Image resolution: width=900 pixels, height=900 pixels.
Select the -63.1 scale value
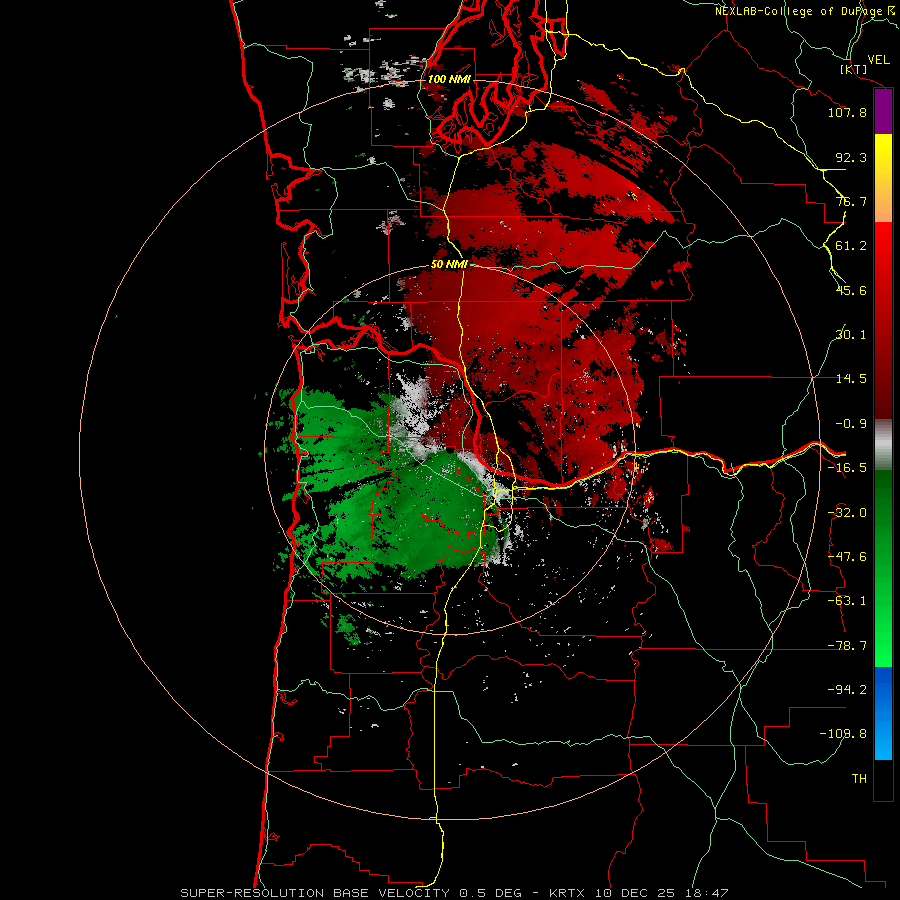(x=847, y=601)
